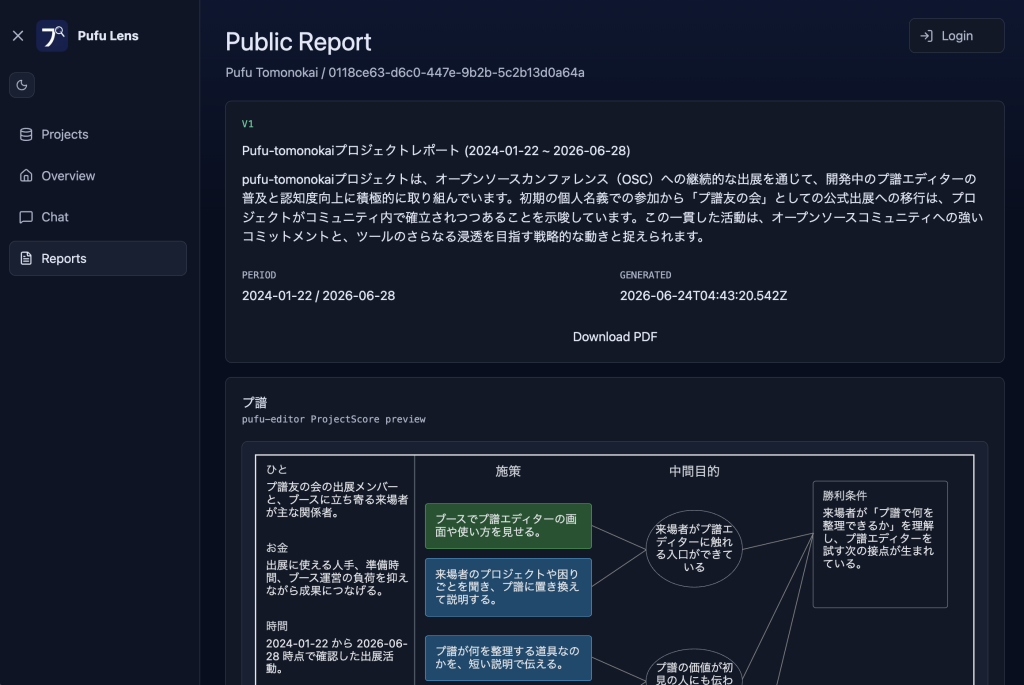The image size is (1024, 685).
Task: Open the Chat section
Action: click(x=98, y=217)
